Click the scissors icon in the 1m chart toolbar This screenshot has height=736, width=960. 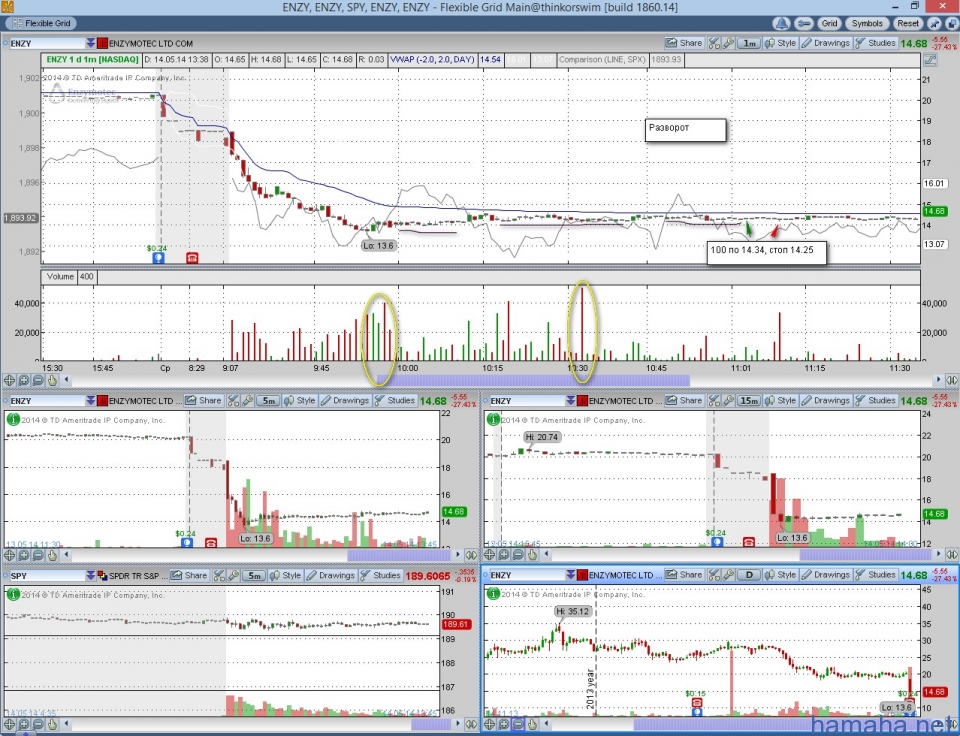[714, 43]
